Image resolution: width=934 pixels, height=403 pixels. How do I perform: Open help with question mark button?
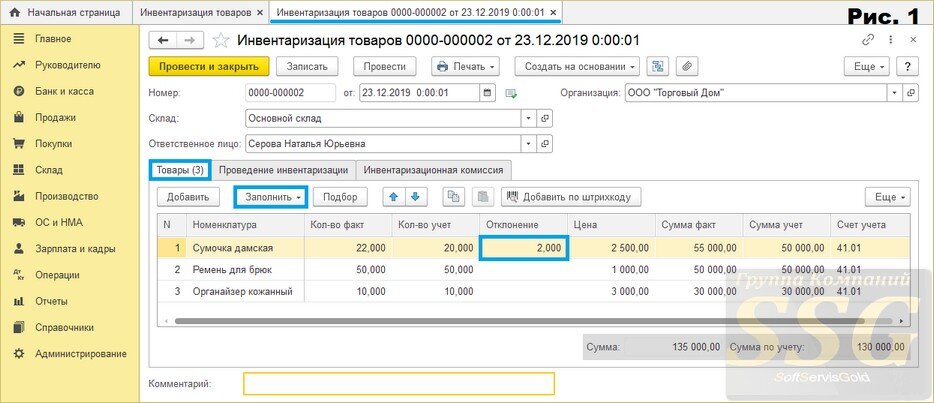coord(907,66)
